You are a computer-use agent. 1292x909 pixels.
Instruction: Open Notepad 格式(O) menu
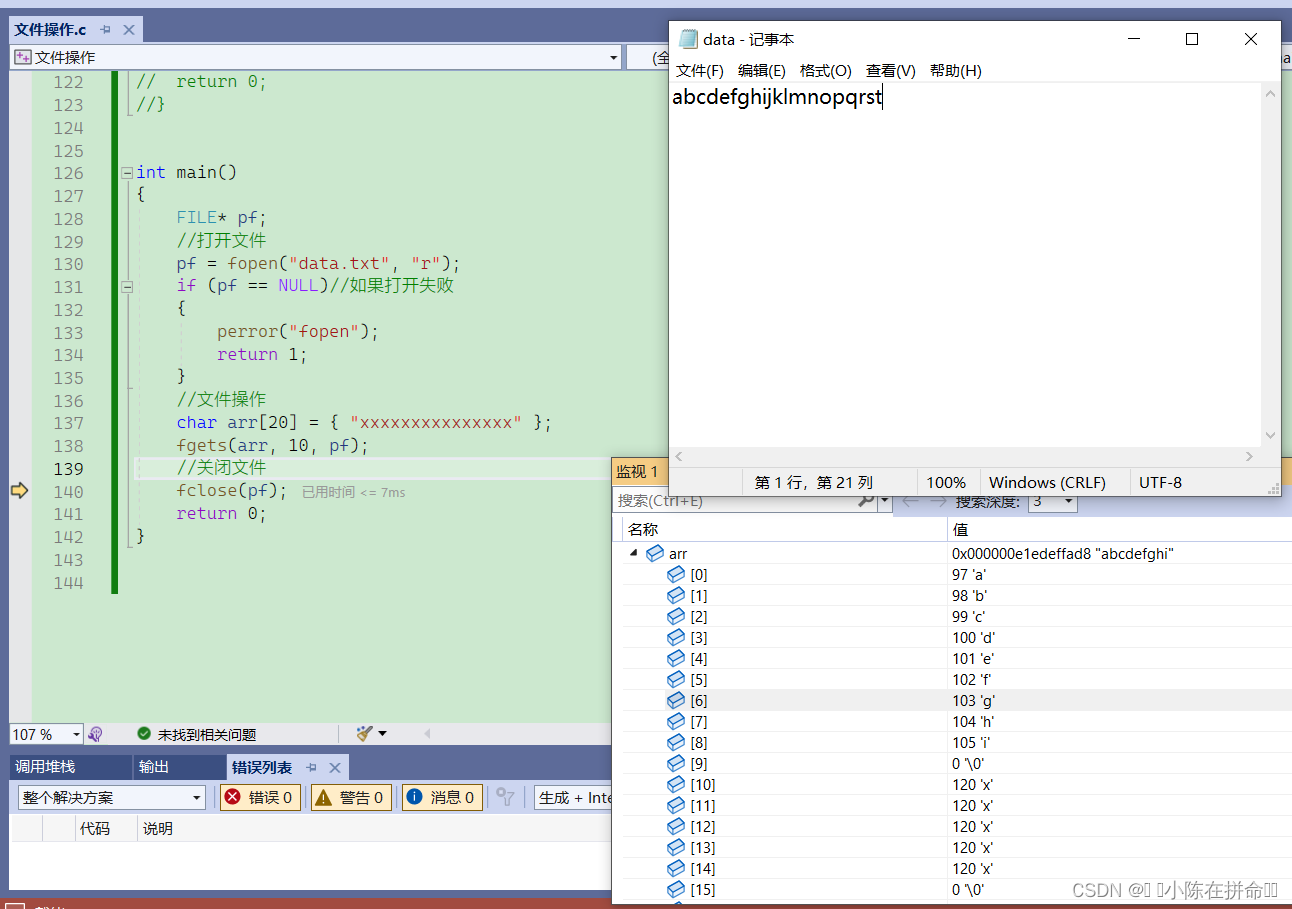point(826,70)
